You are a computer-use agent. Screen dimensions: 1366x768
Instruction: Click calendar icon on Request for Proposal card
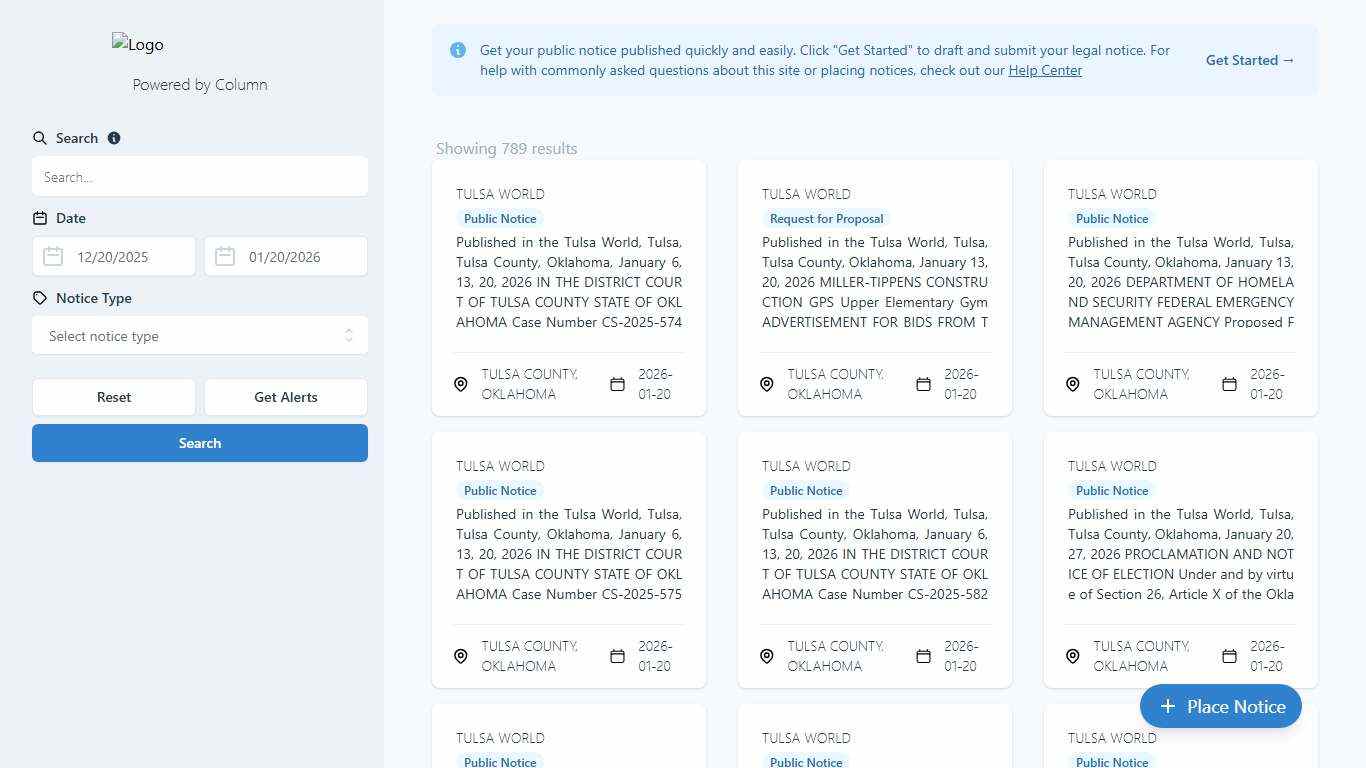tap(923, 384)
